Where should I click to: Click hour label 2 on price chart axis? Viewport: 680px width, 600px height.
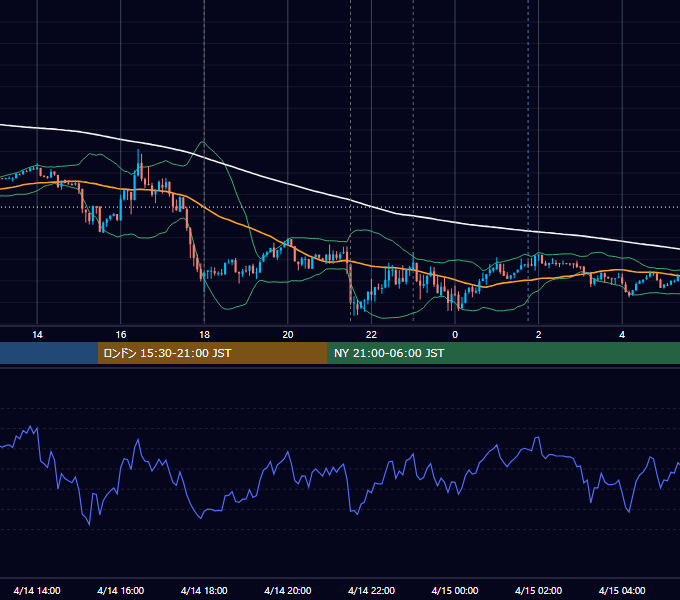(539, 335)
